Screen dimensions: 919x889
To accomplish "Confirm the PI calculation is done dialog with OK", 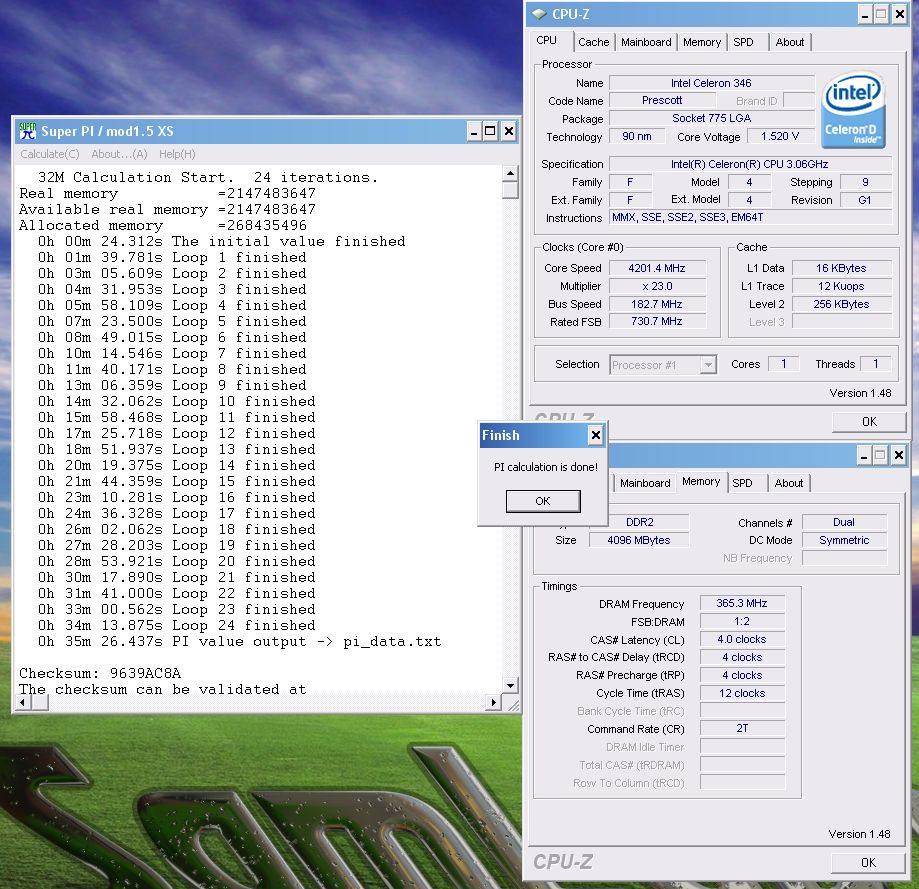I will pyautogui.click(x=543, y=501).
